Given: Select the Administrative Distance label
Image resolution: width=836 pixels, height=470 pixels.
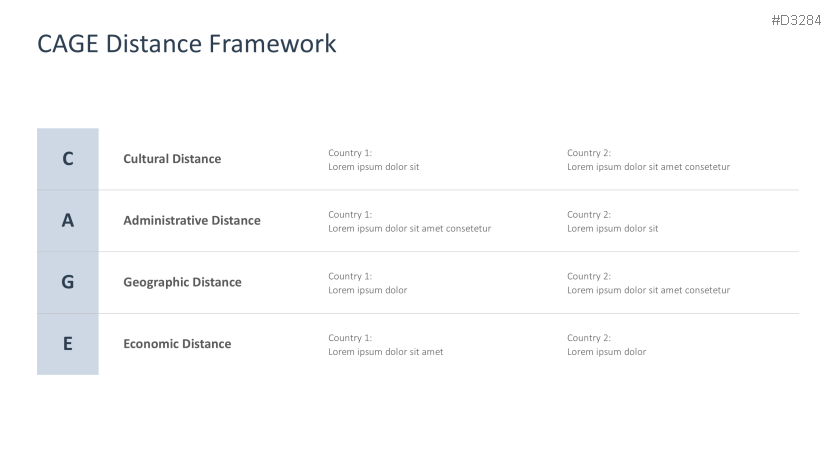Looking at the screenshot, I should click(x=191, y=221).
